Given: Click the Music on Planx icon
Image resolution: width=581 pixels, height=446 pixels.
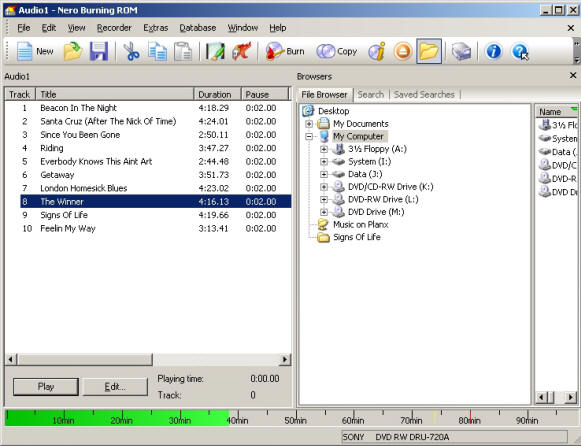Looking at the screenshot, I should click(323, 224).
